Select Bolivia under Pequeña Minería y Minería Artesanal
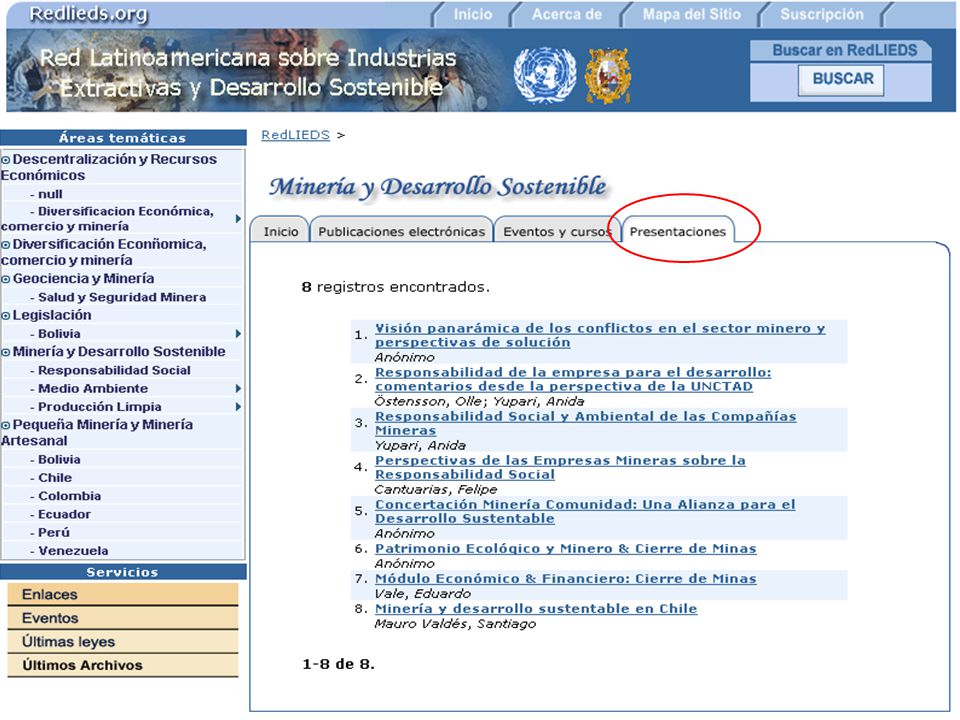 coord(59,459)
